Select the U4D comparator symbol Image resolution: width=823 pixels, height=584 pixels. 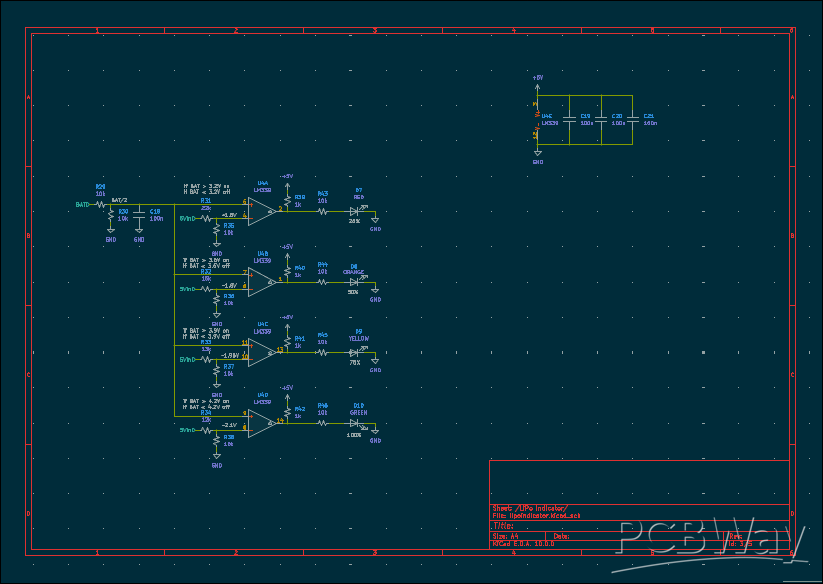tap(260, 422)
